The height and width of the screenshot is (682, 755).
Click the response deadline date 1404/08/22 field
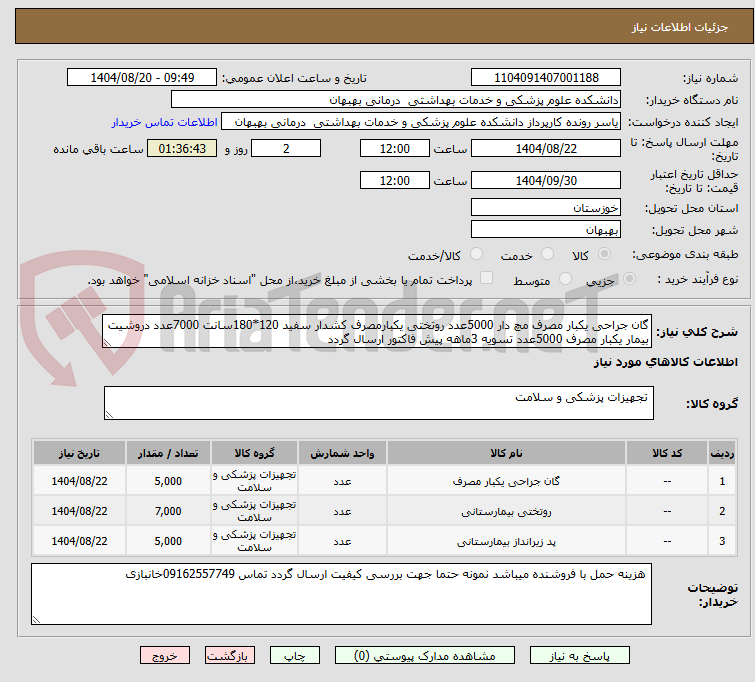coord(546,148)
